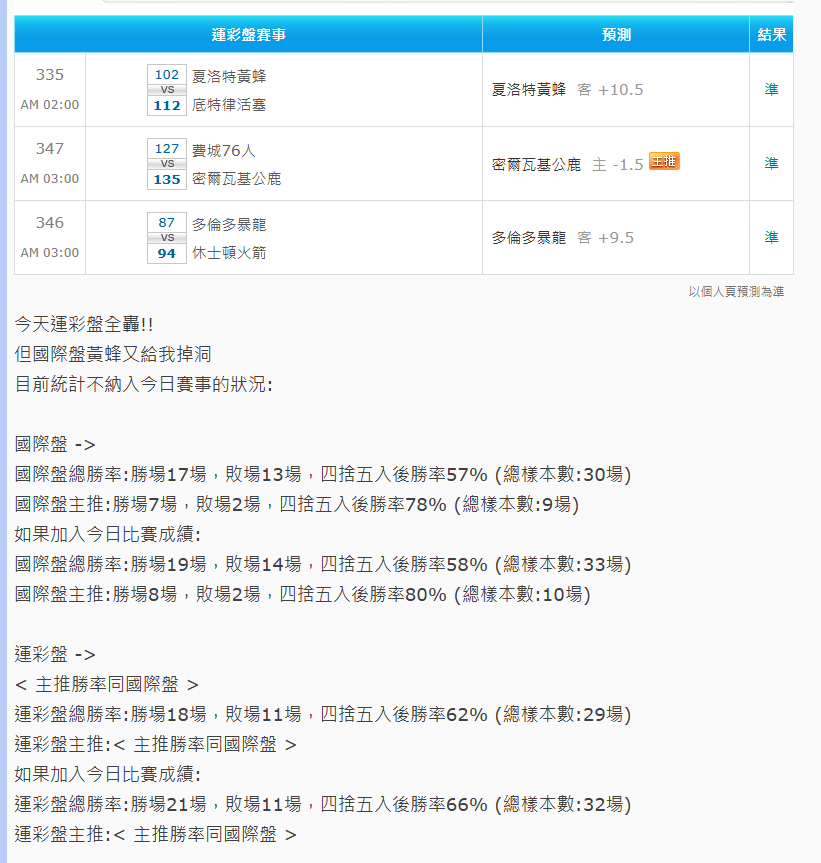The height and width of the screenshot is (863, 821).
Task: Click the score 112 for 底特律活塞
Action: [167, 105]
